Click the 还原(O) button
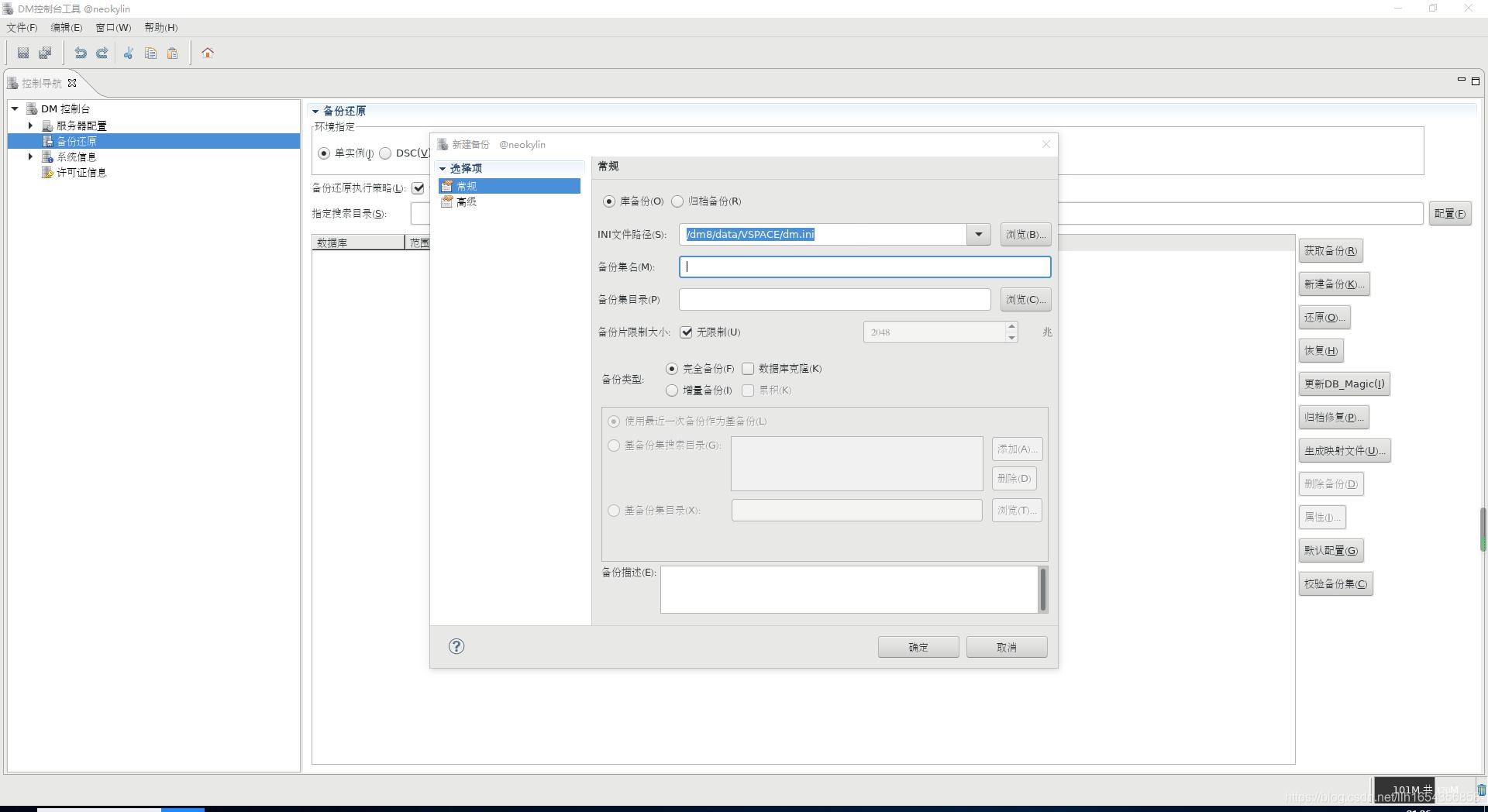Screen dimensions: 1488x812 (x=1324, y=318)
